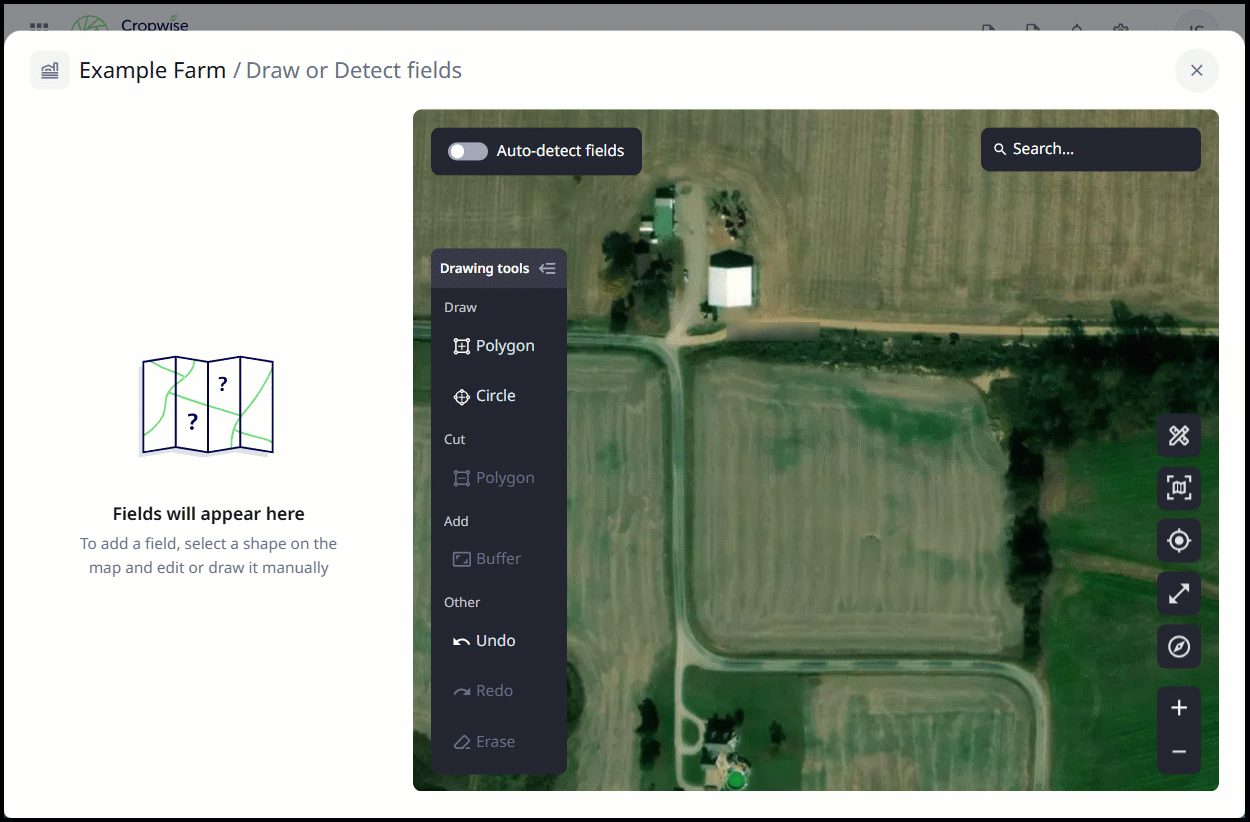The width and height of the screenshot is (1250, 822).
Task: Expand map to fullscreen
Action: coord(1179,593)
